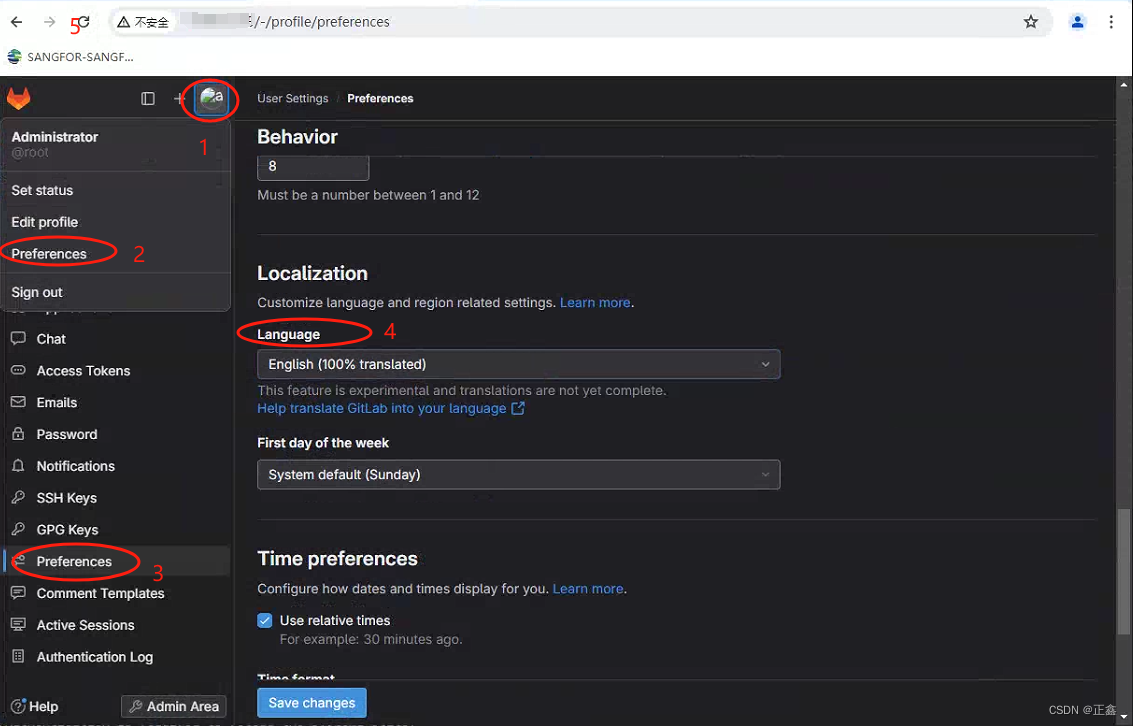The image size is (1133, 726).
Task: Open Help translate GitLab into your language link
Action: 383,408
